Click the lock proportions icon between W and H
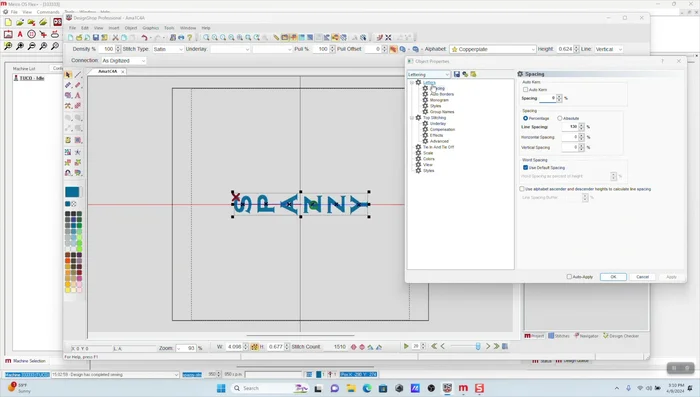This screenshot has width=700, height=397. pos(254,347)
